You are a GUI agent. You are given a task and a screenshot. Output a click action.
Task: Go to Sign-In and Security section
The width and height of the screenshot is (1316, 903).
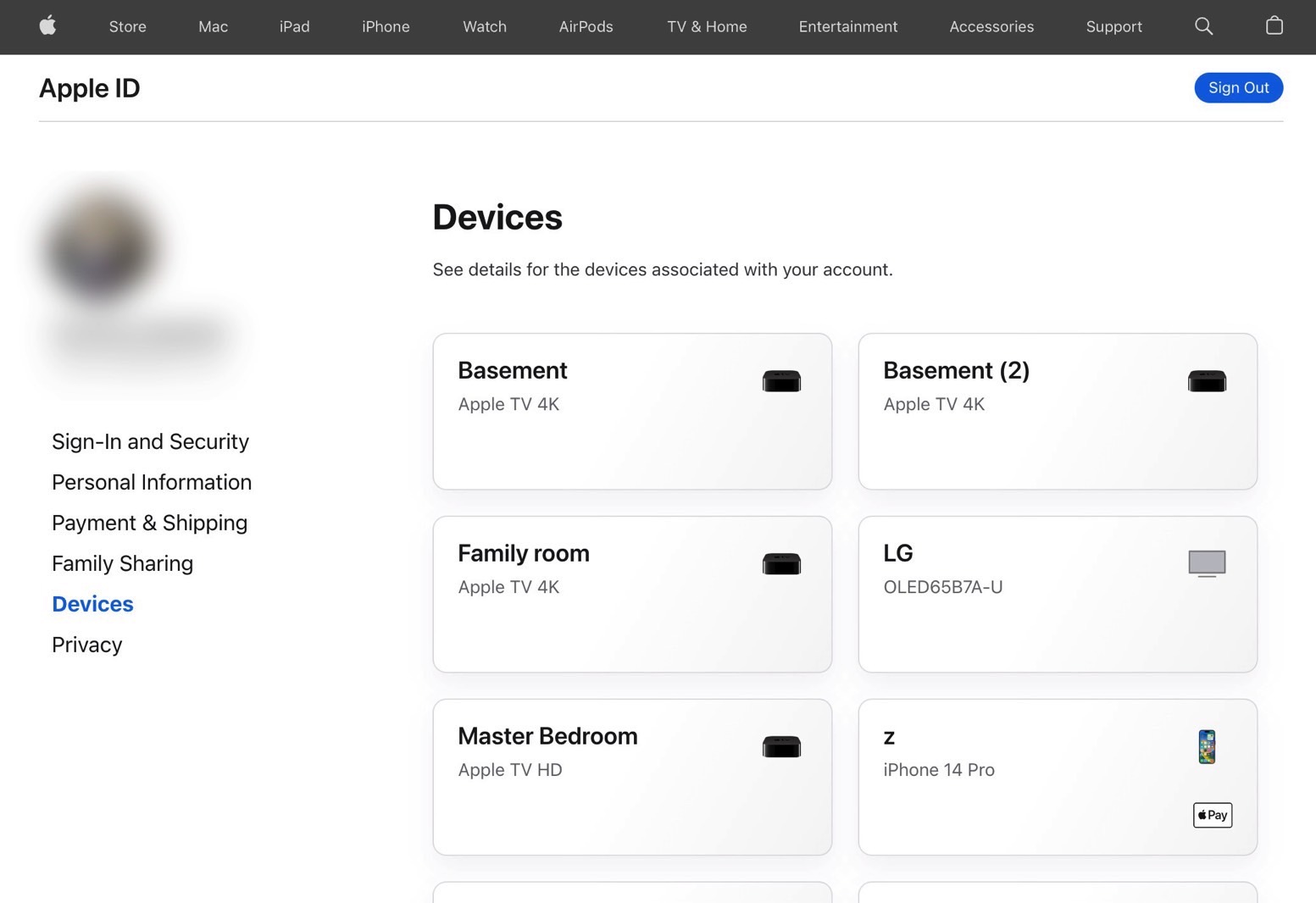pyautogui.click(x=150, y=441)
